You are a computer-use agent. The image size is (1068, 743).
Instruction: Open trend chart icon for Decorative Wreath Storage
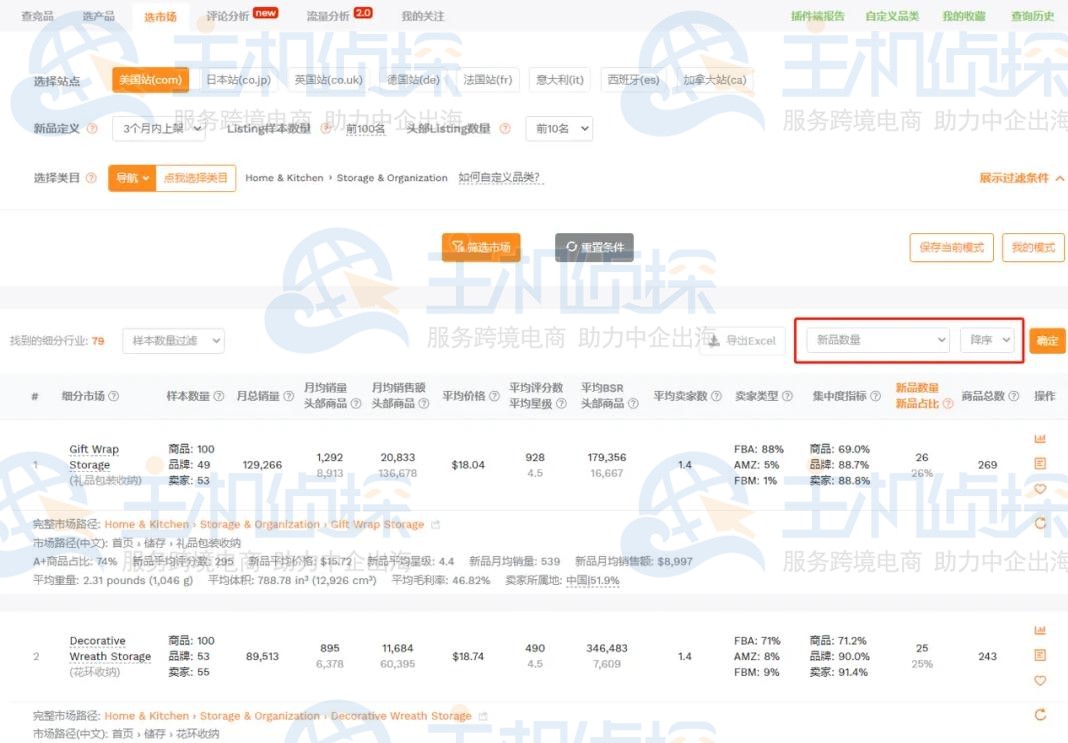(1040, 631)
